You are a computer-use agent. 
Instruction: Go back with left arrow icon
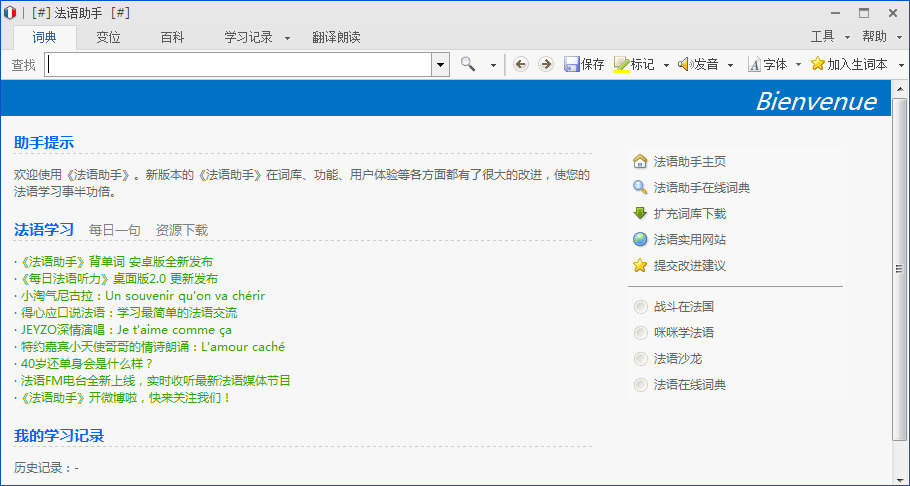pos(521,64)
